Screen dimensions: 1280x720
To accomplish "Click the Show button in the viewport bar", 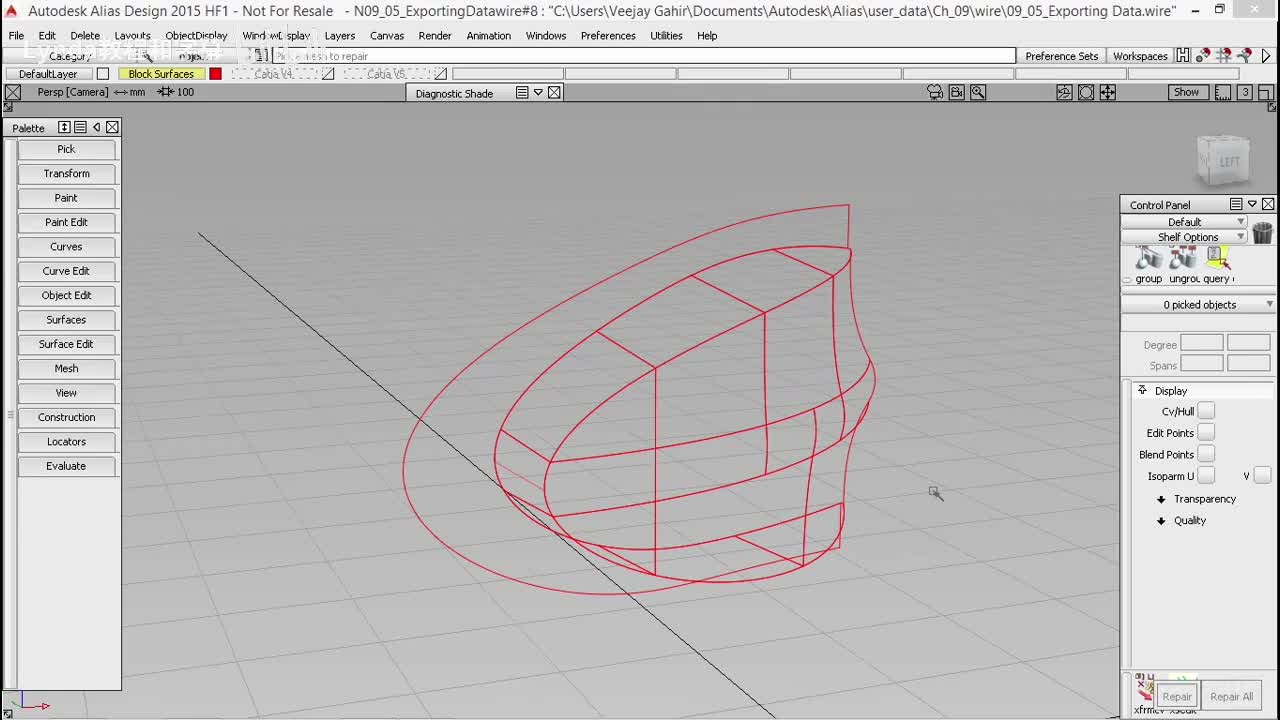I will click(1186, 92).
